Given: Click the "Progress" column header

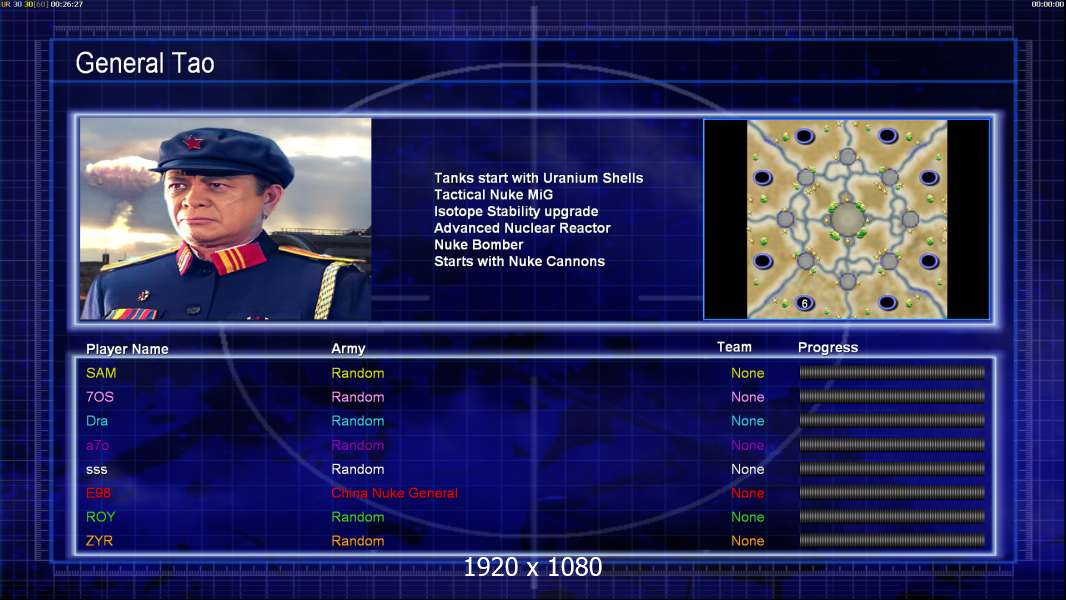Looking at the screenshot, I should point(828,347).
